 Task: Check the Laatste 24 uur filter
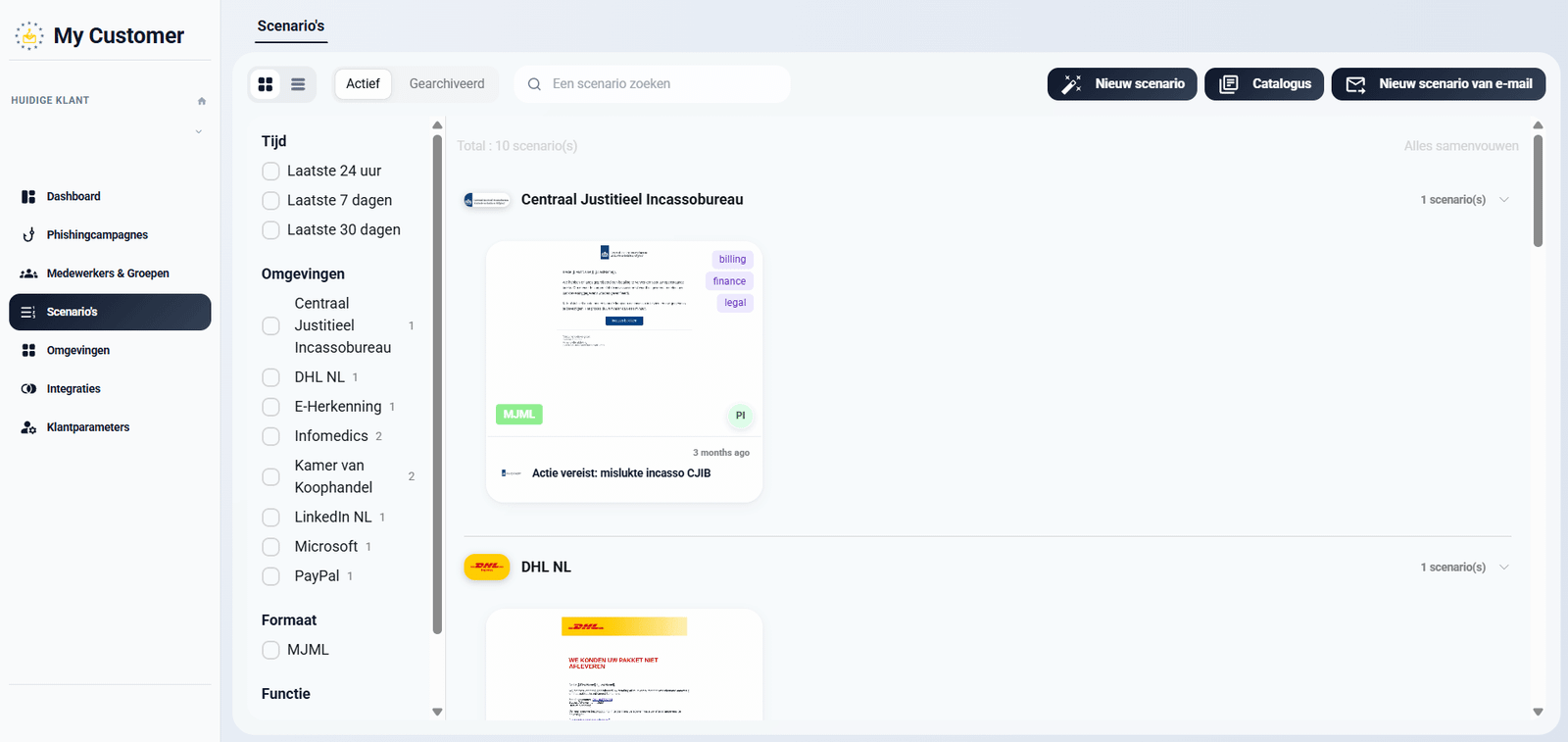[x=271, y=172]
